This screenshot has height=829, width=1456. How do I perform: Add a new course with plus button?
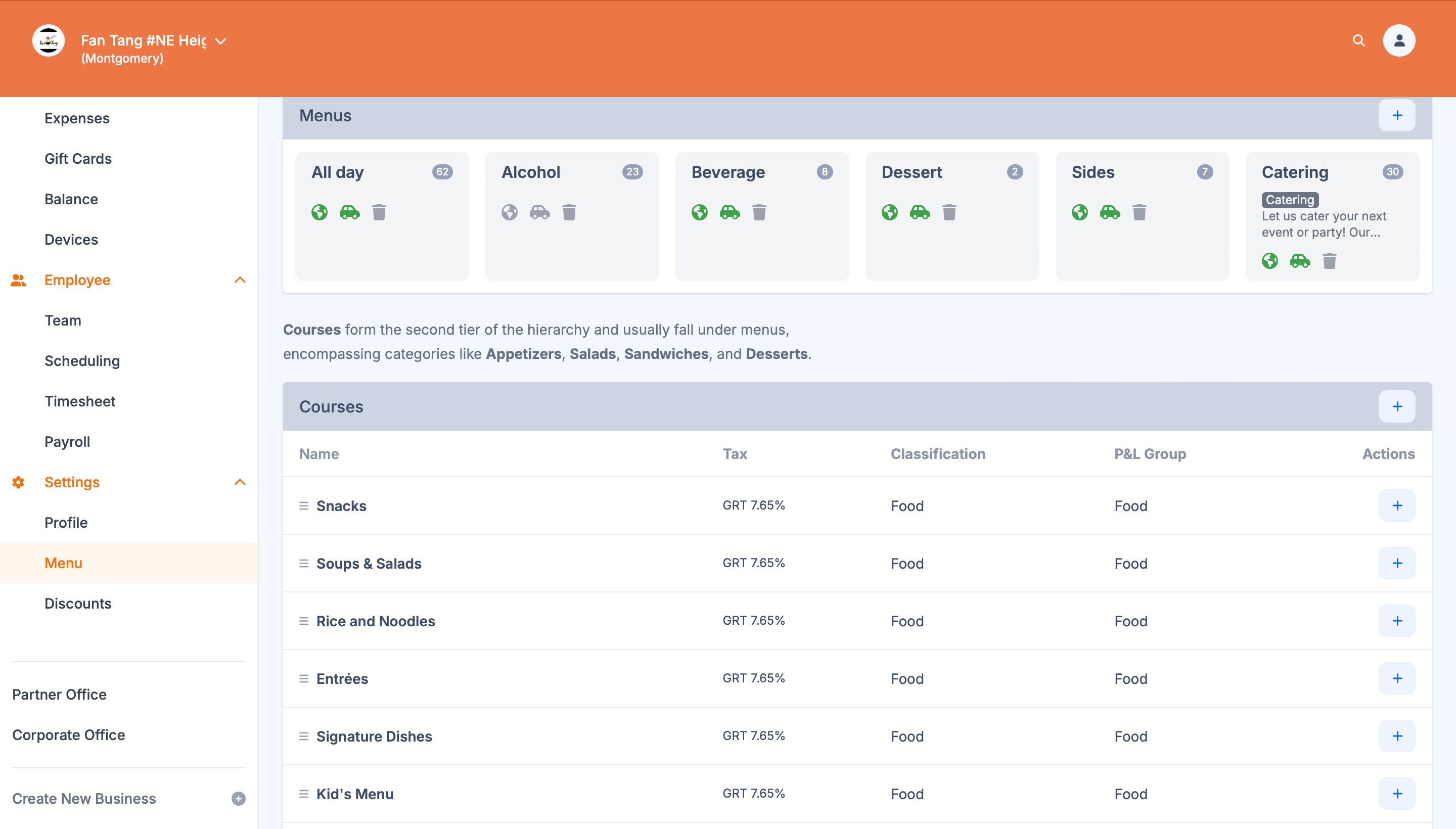1397,406
